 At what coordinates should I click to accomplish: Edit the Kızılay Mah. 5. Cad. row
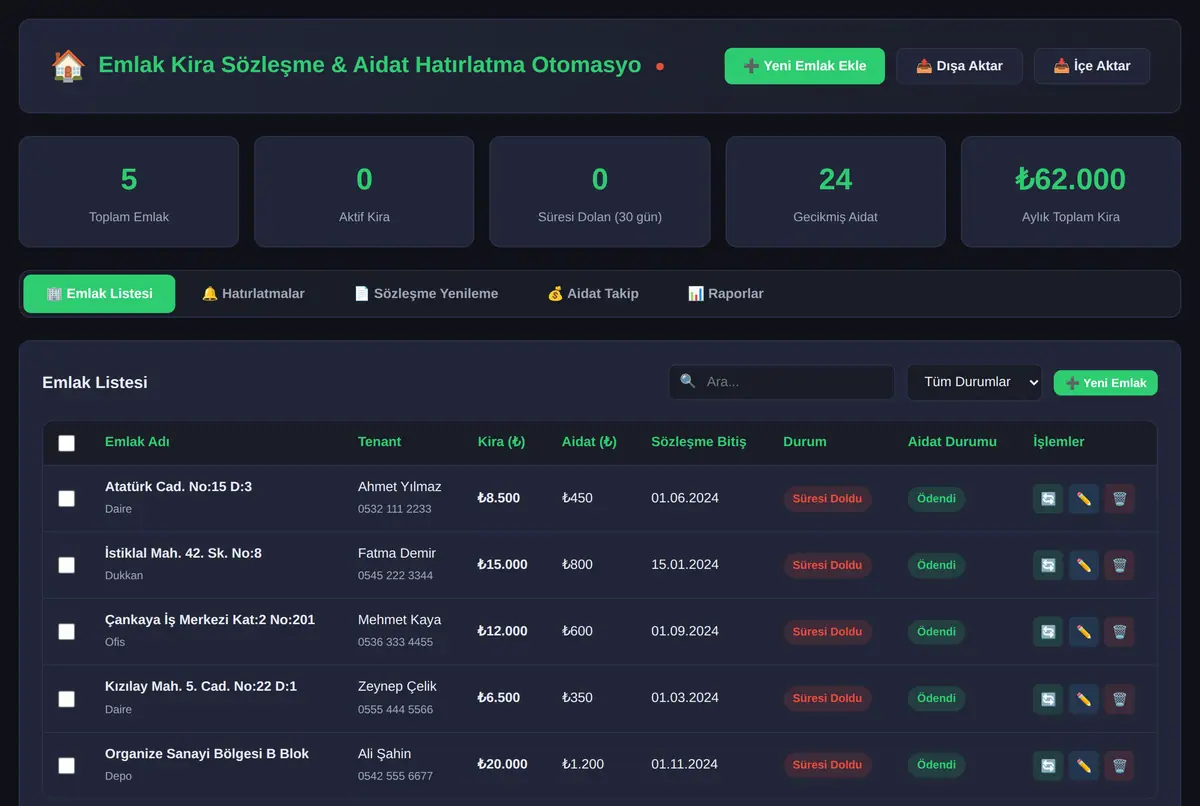pos(1084,698)
